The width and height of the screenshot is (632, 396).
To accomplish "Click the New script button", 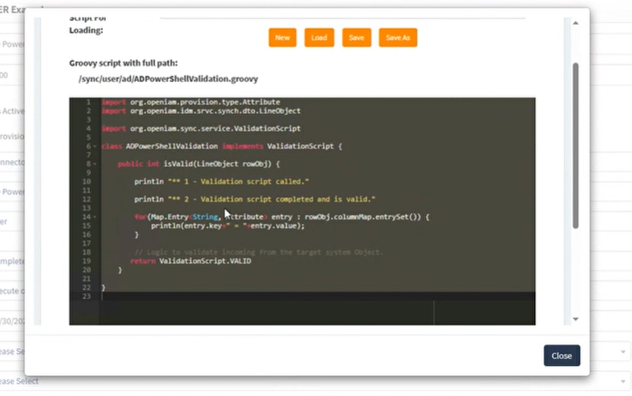I will pyautogui.click(x=282, y=38).
